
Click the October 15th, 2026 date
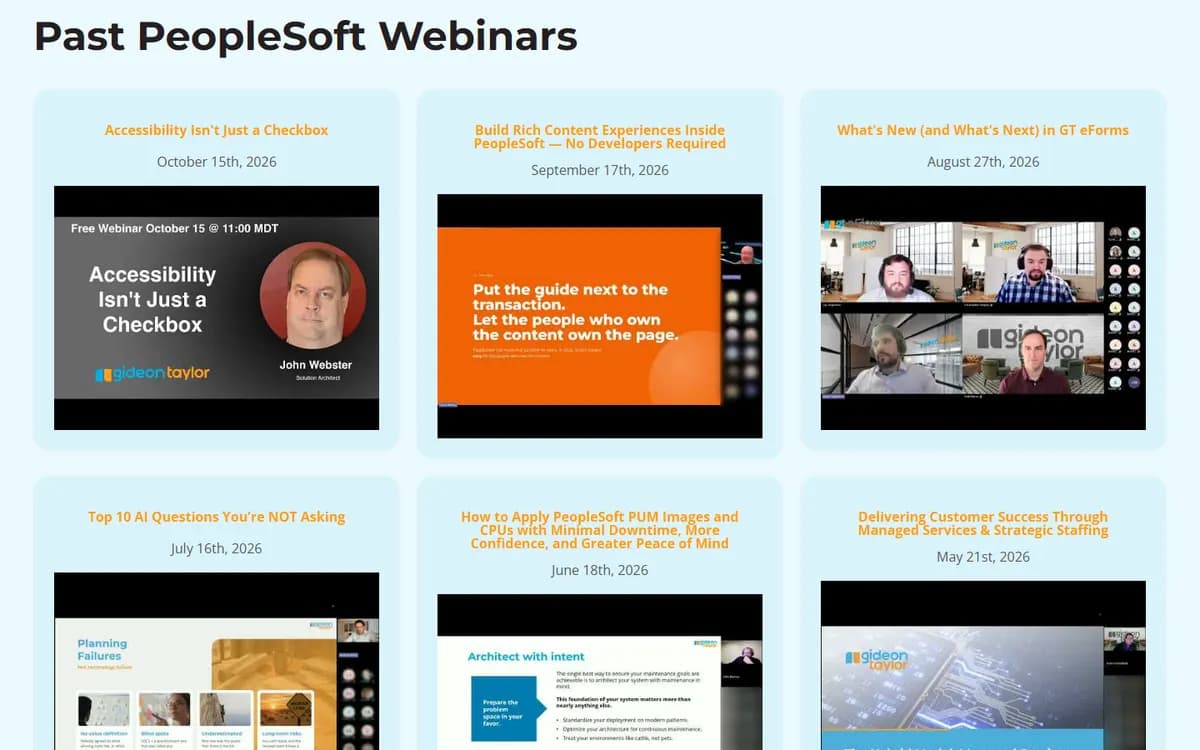pyautogui.click(x=216, y=162)
